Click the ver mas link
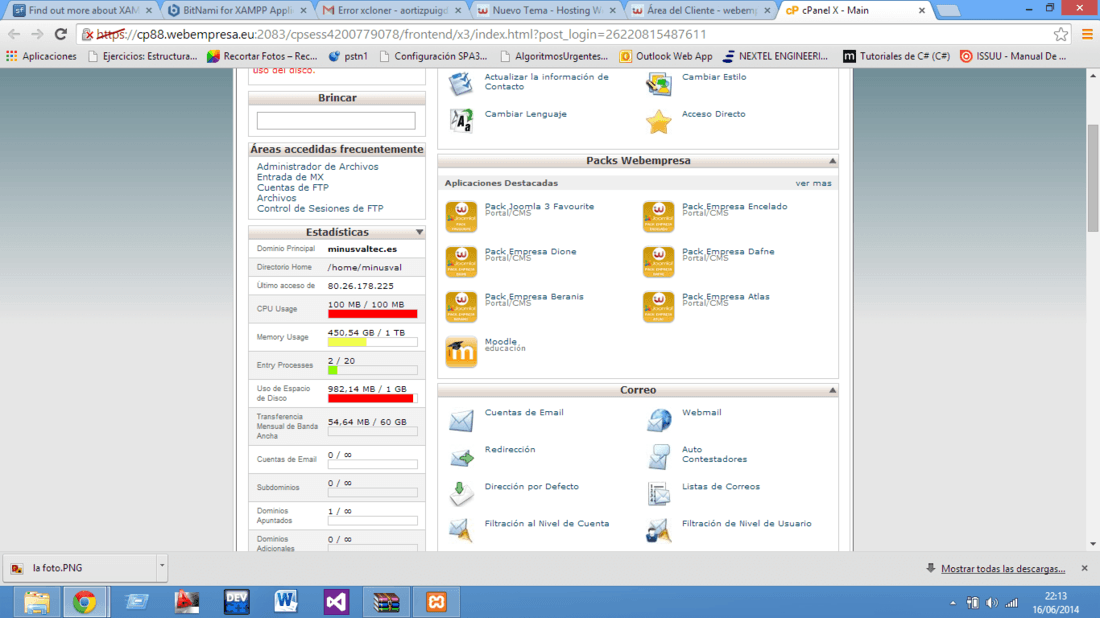1100x618 pixels. coord(813,183)
